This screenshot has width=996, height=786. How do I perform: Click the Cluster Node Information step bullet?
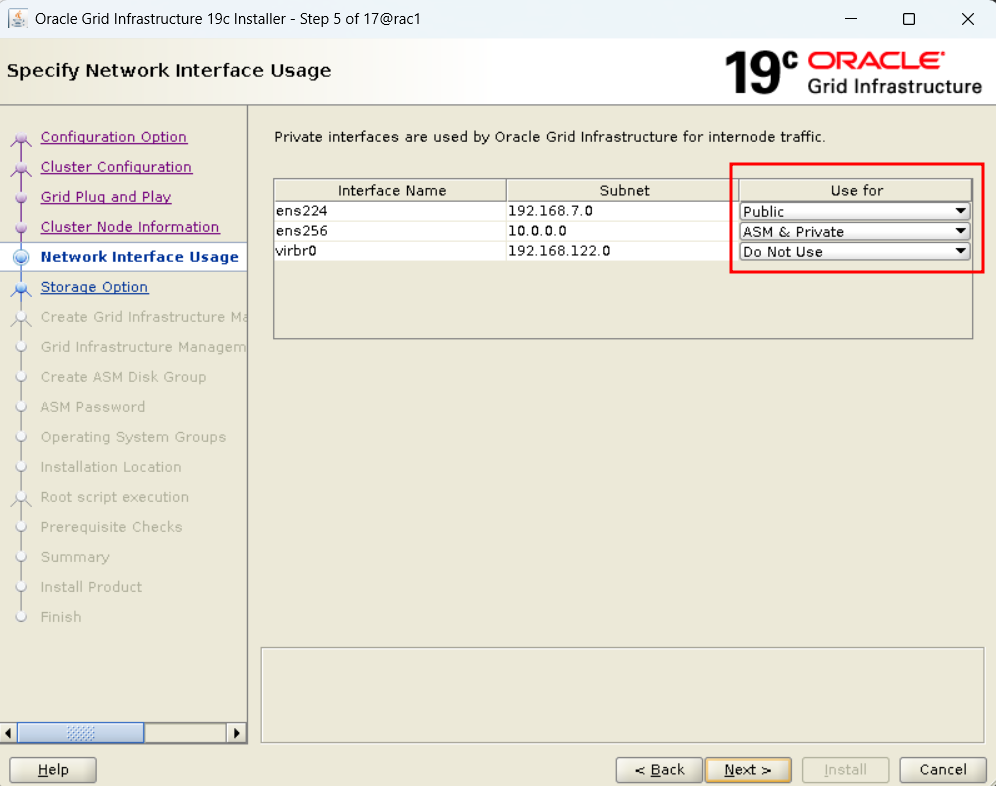click(x=21, y=227)
